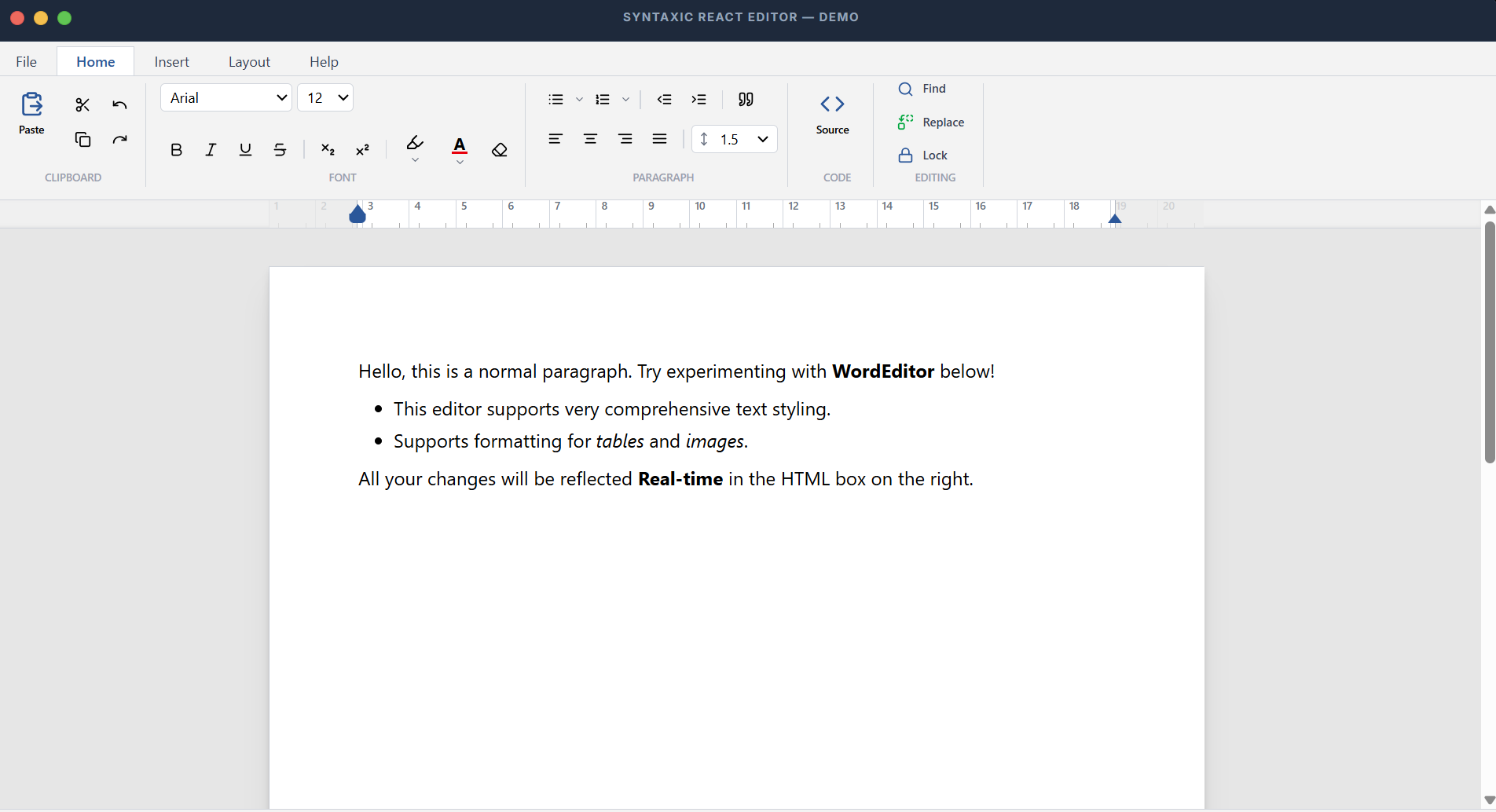
Task: Click the left indent marker on ruler
Action: point(357,214)
